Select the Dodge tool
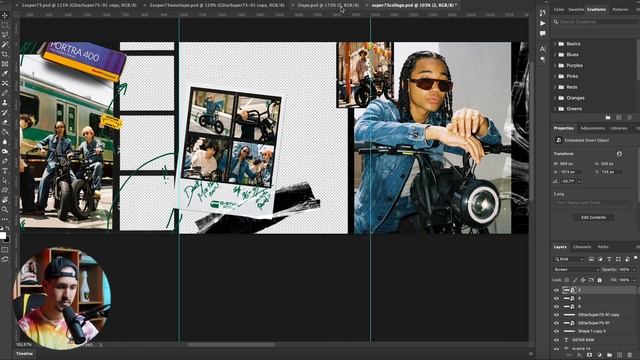 pos(5,151)
